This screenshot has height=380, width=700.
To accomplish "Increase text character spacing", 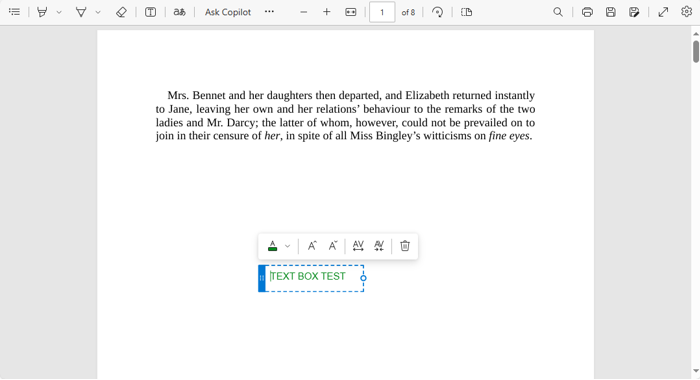I will pos(358,246).
